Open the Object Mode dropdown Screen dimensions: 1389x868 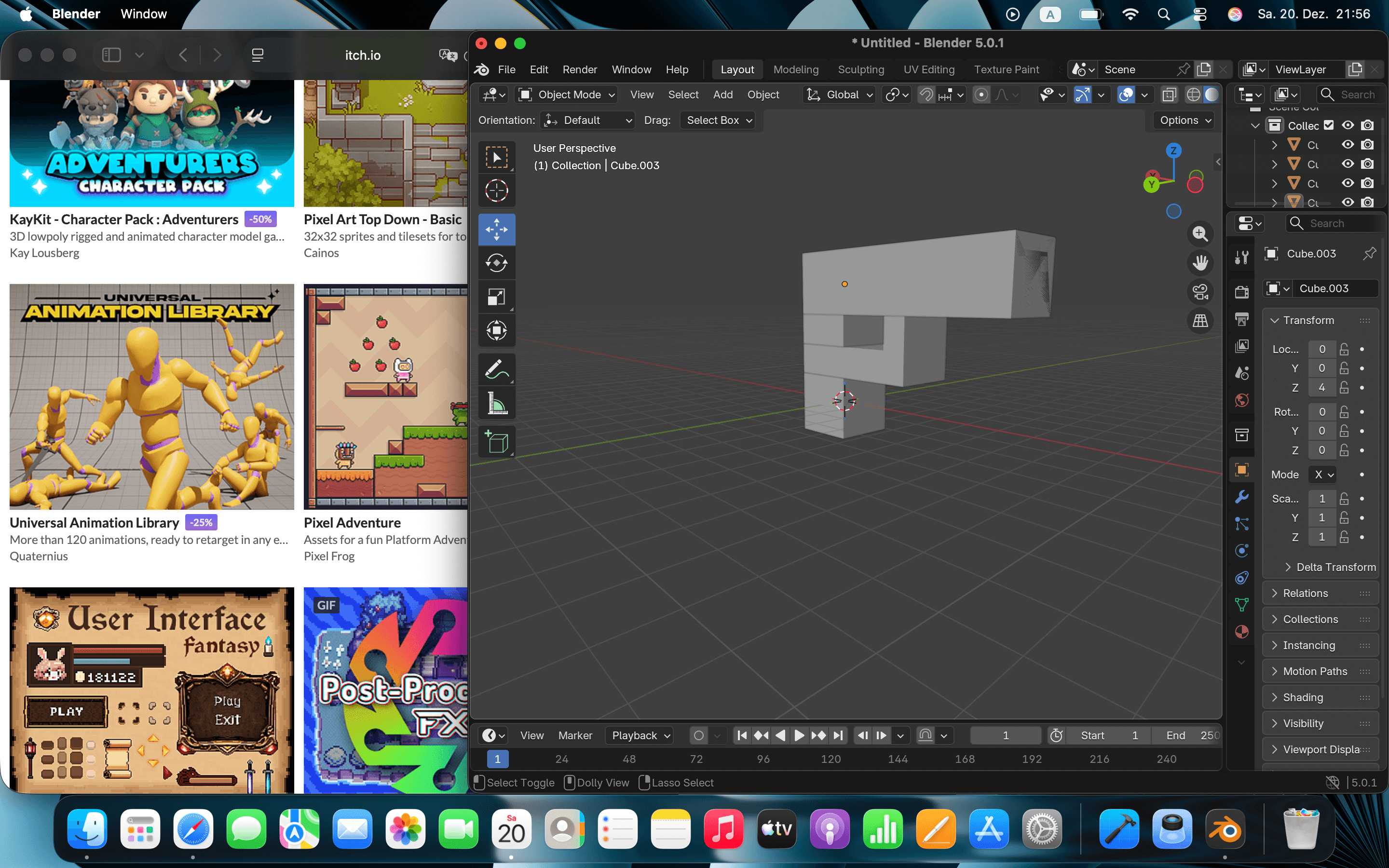coord(567,95)
